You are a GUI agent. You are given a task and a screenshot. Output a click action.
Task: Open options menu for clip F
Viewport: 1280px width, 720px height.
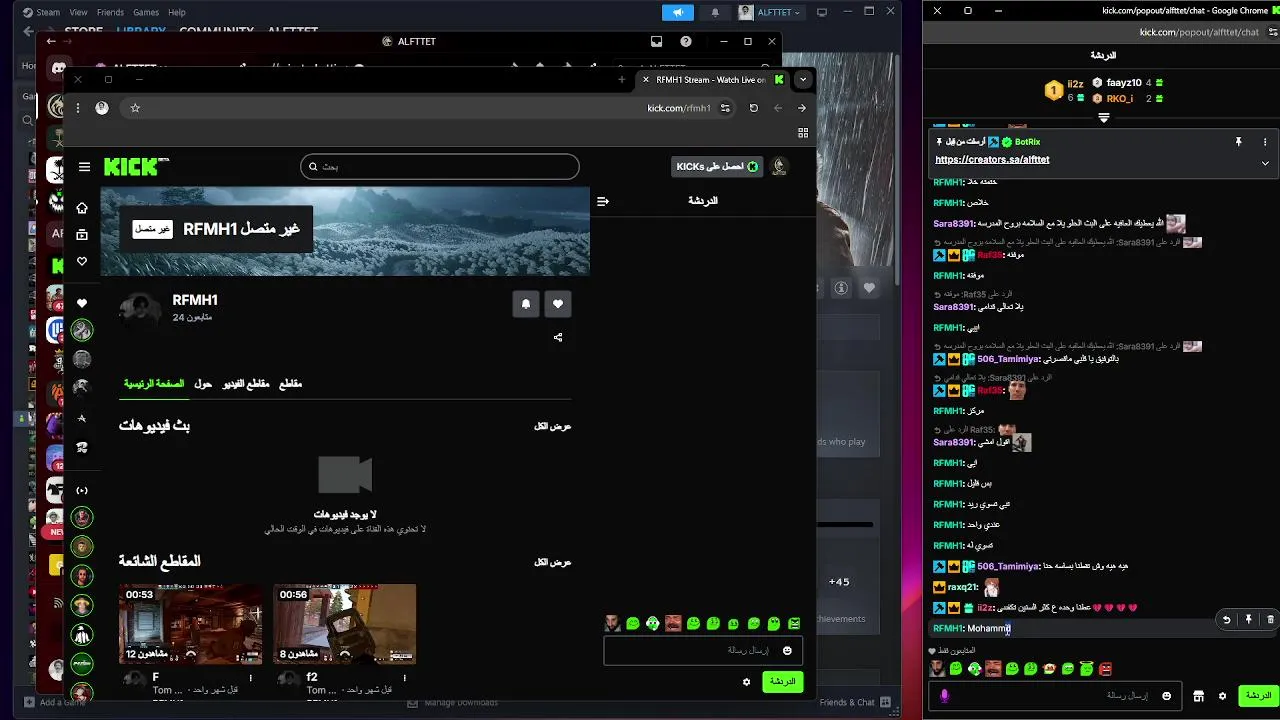pos(251,678)
